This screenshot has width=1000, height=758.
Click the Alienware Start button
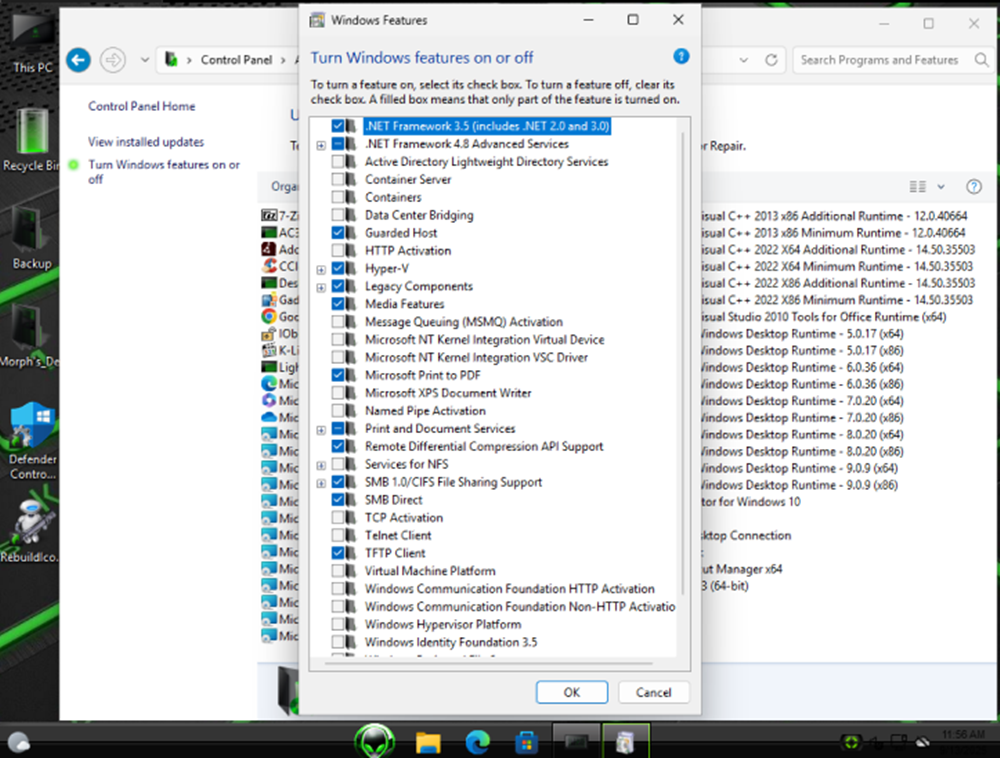tap(376, 742)
